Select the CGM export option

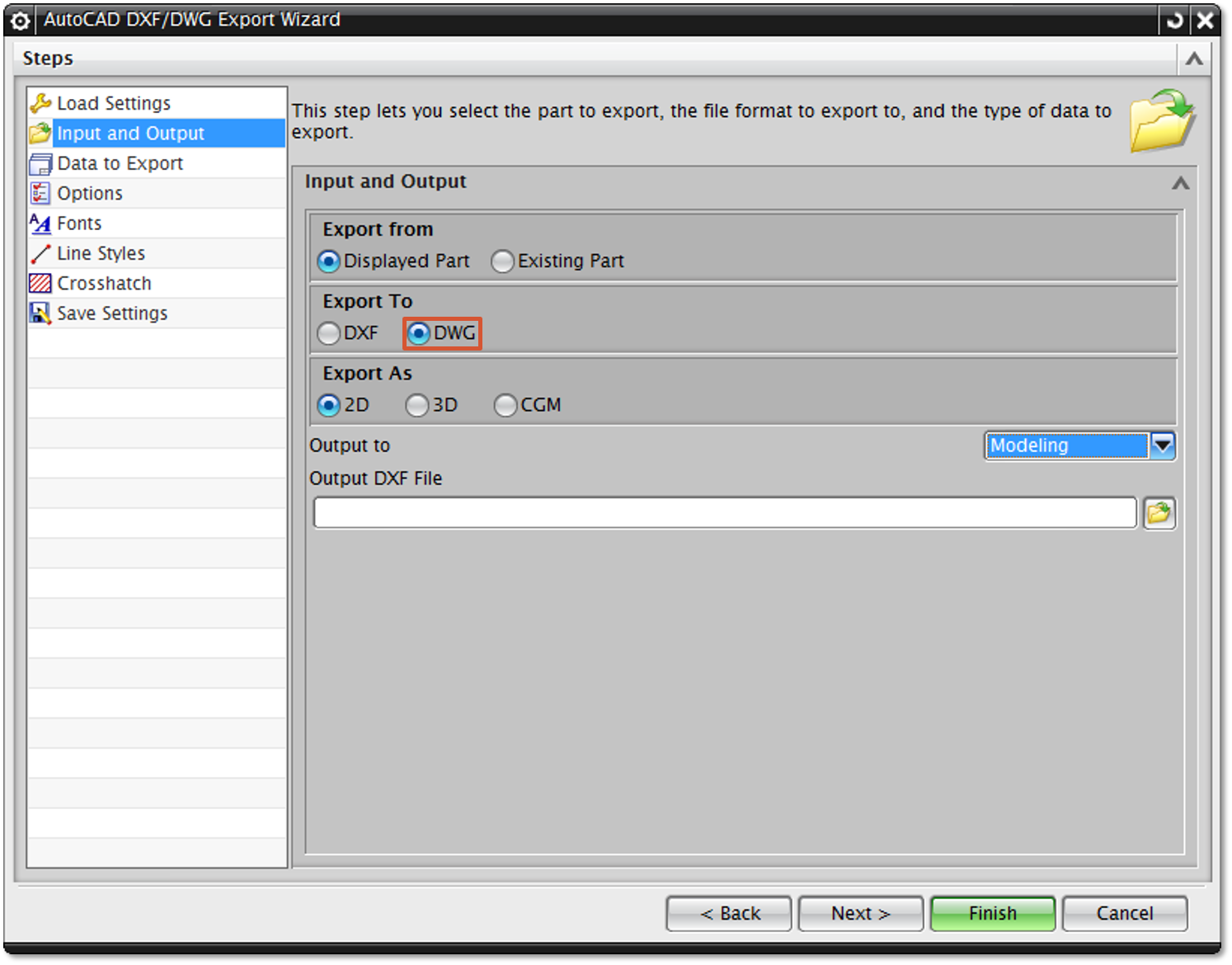tap(505, 406)
